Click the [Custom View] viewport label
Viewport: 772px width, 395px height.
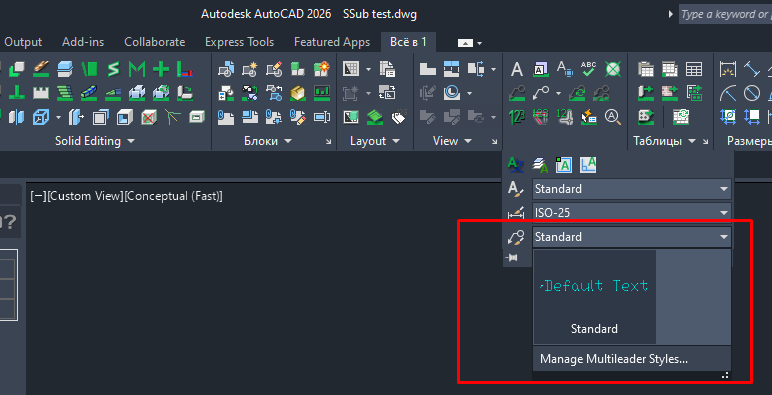click(86, 196)
